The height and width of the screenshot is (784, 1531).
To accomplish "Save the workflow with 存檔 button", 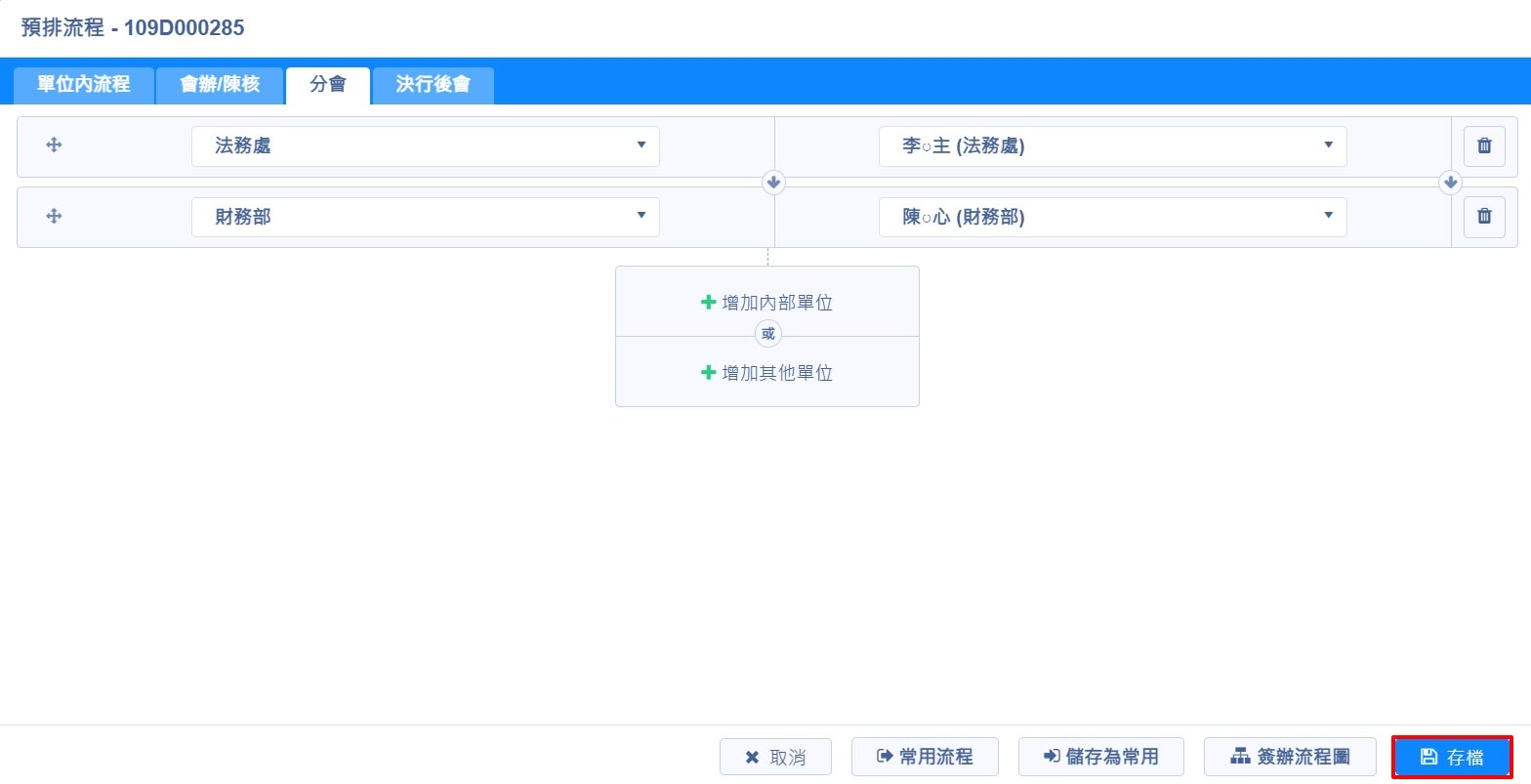I will 1452,757.
